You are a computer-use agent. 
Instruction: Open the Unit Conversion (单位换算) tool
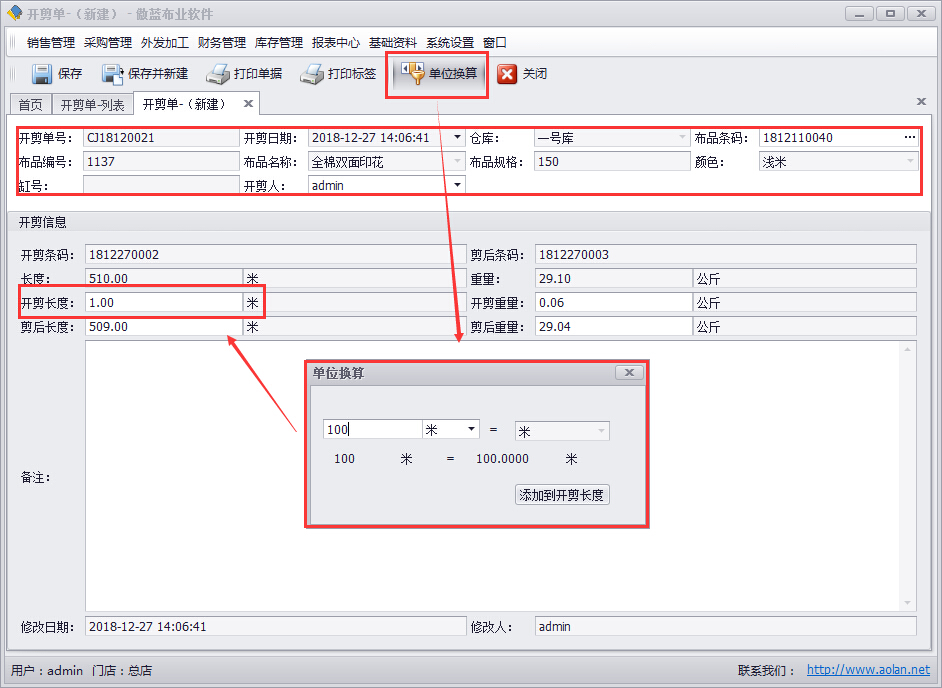pyautogui.click(x=437, y=74)
